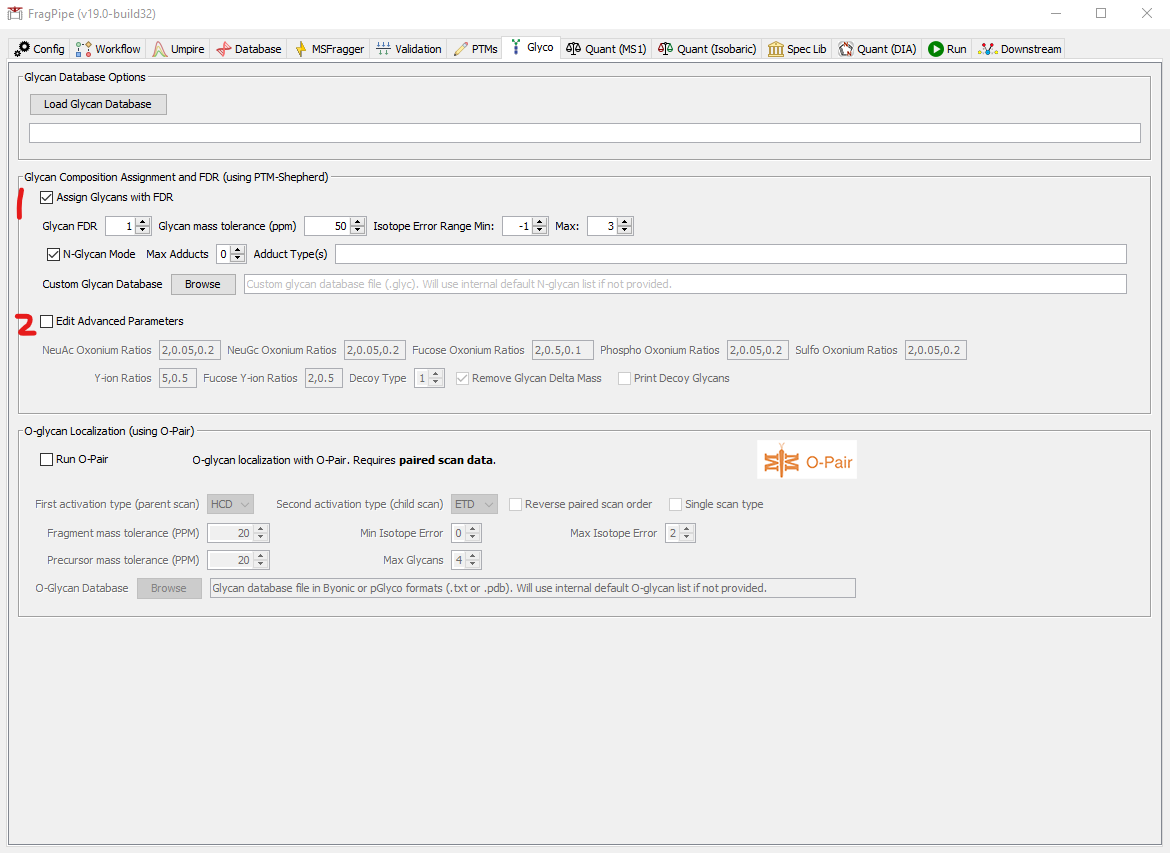
Task: Click the NeuAc Oxonium Ratios field
Action: pyautogui.click(x=189, y=350)
